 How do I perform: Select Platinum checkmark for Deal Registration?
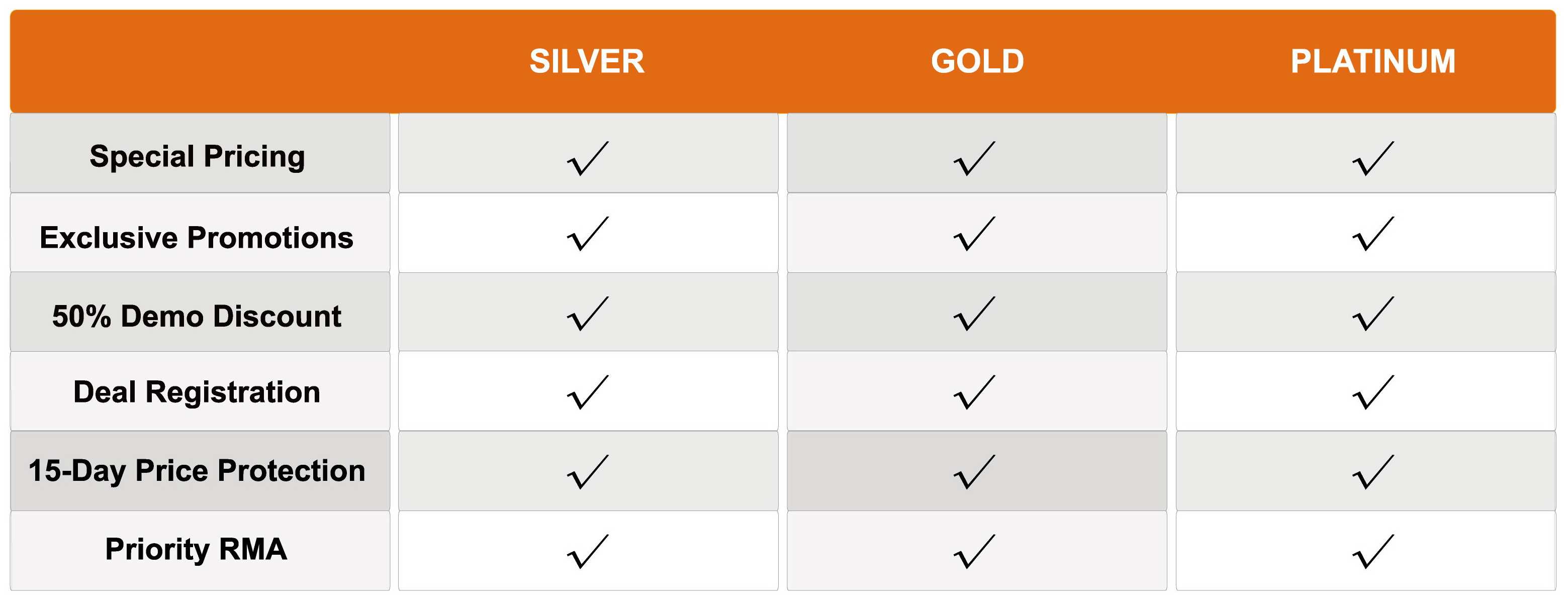click(x=1373, y=392)
